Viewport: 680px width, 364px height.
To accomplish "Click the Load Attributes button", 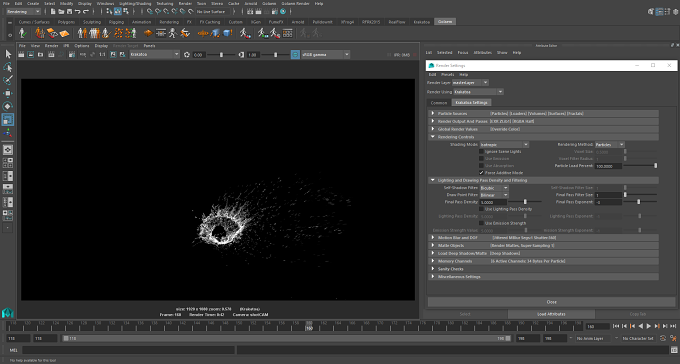I will click(551, 314).
